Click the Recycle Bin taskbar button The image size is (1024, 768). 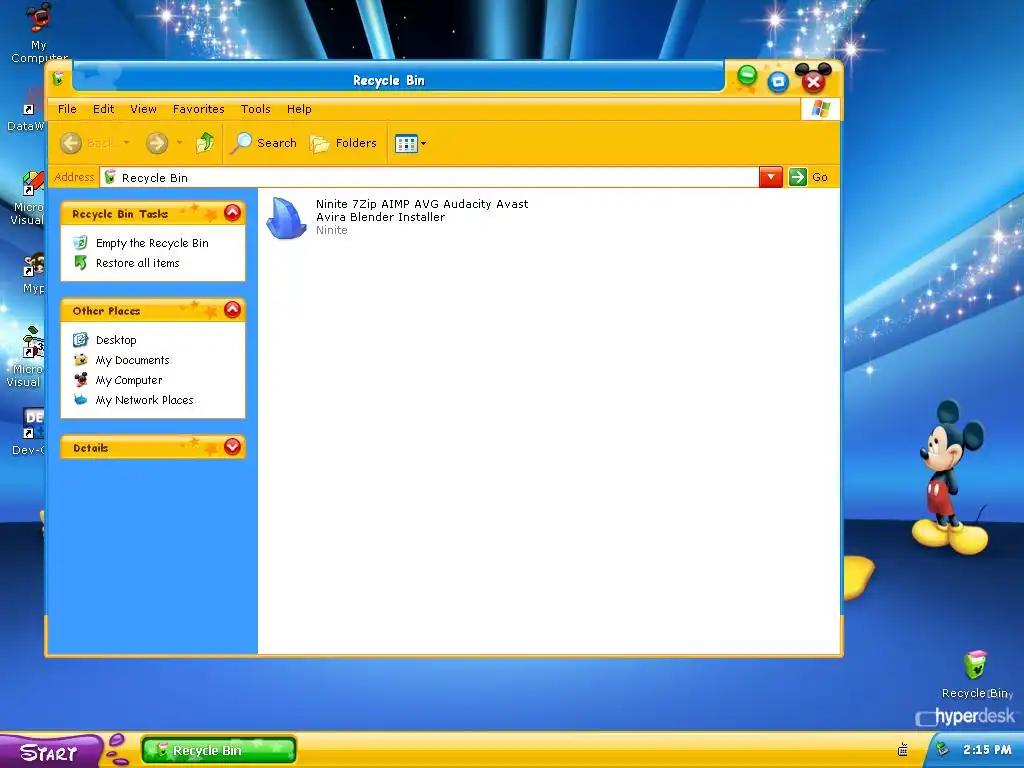219,751
